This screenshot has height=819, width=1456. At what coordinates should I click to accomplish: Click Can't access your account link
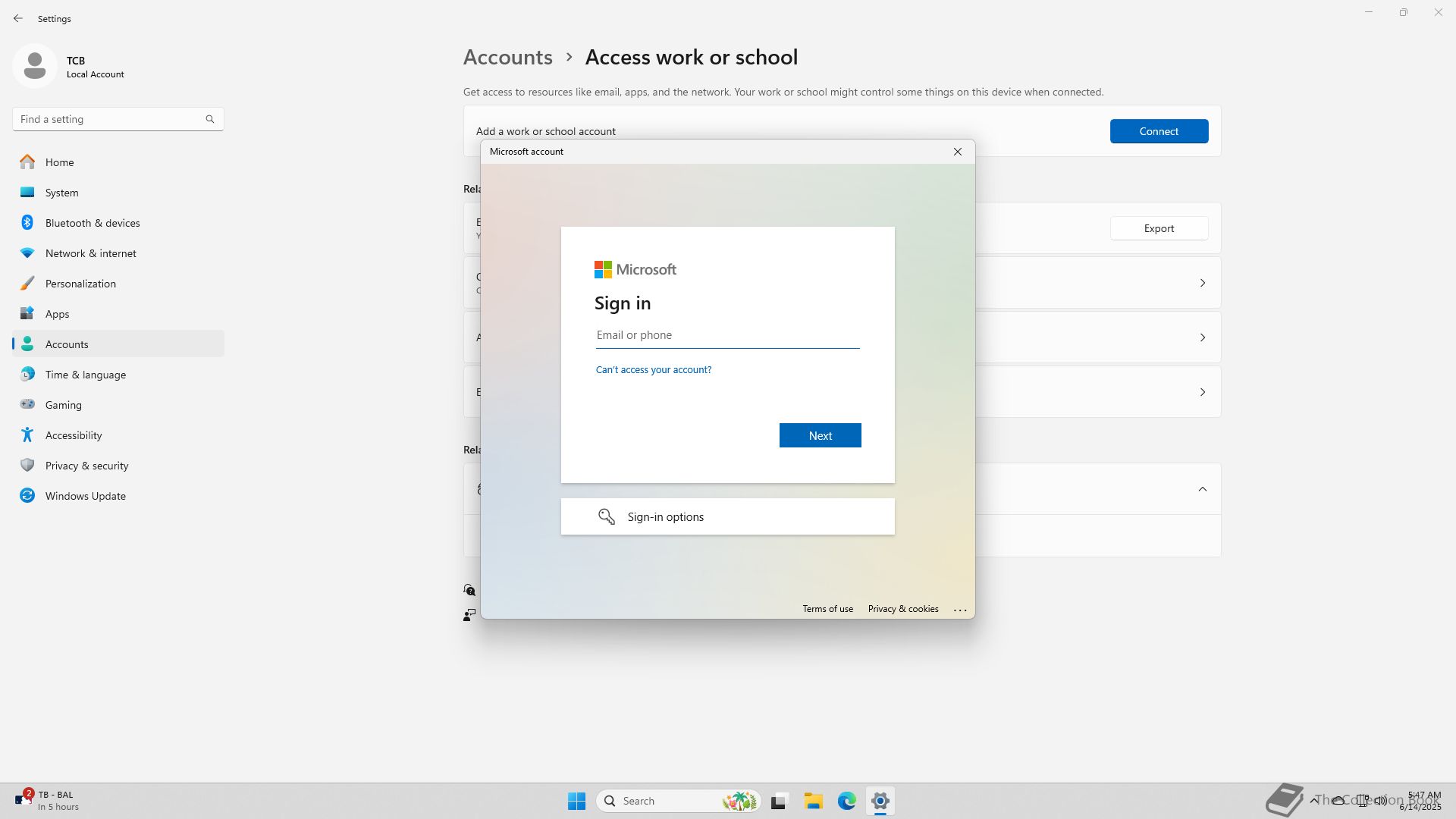[x=653, y=370]
